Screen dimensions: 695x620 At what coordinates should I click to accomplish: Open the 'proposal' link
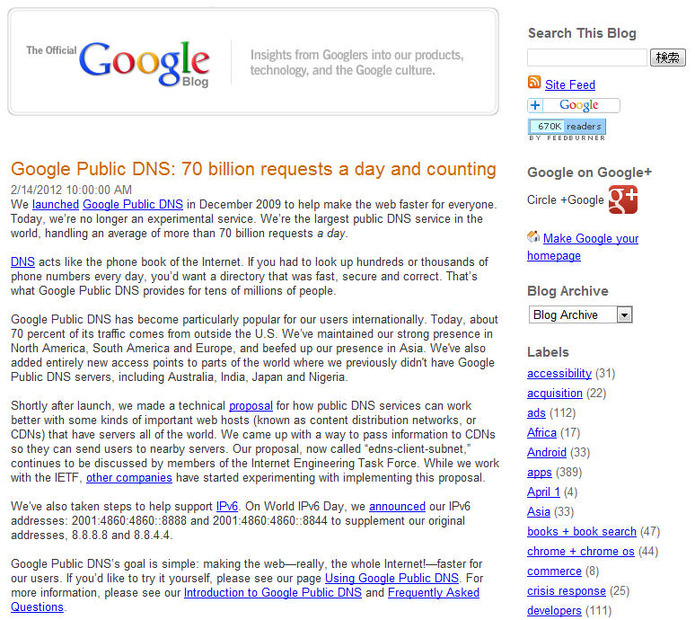250,406
